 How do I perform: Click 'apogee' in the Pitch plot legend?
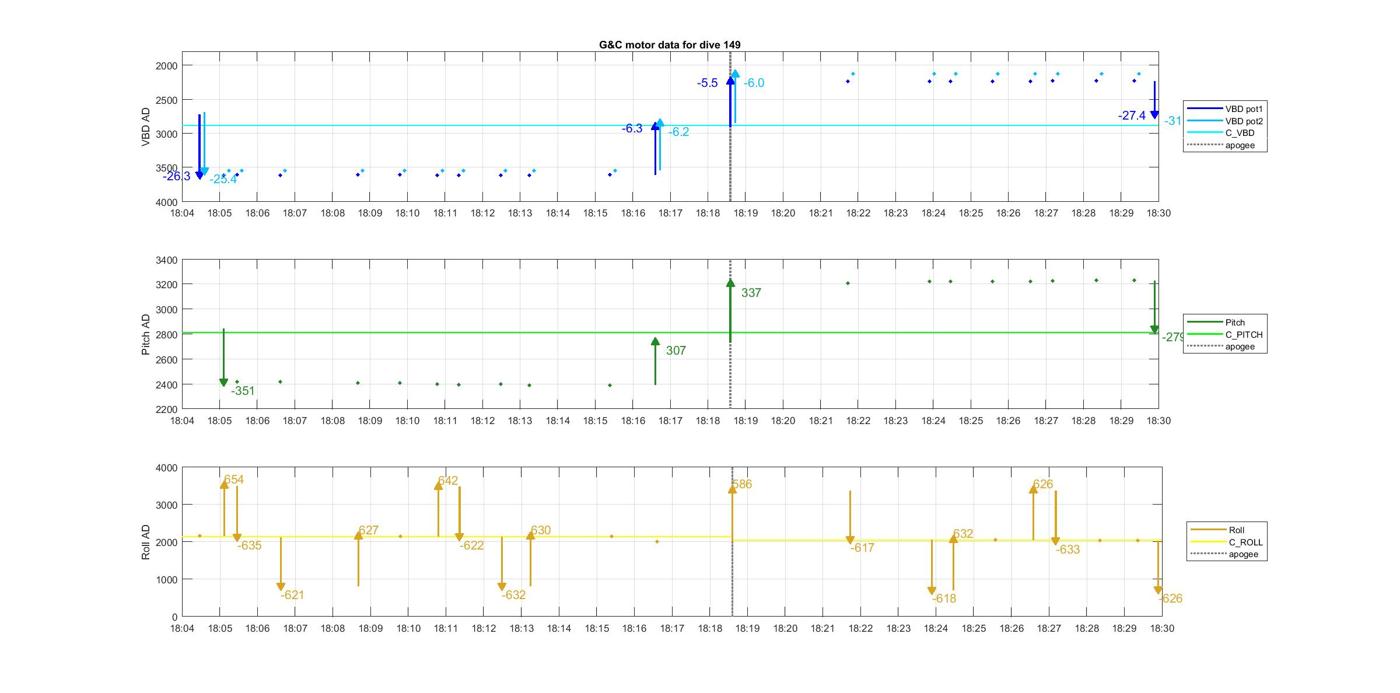(1240, 347)
